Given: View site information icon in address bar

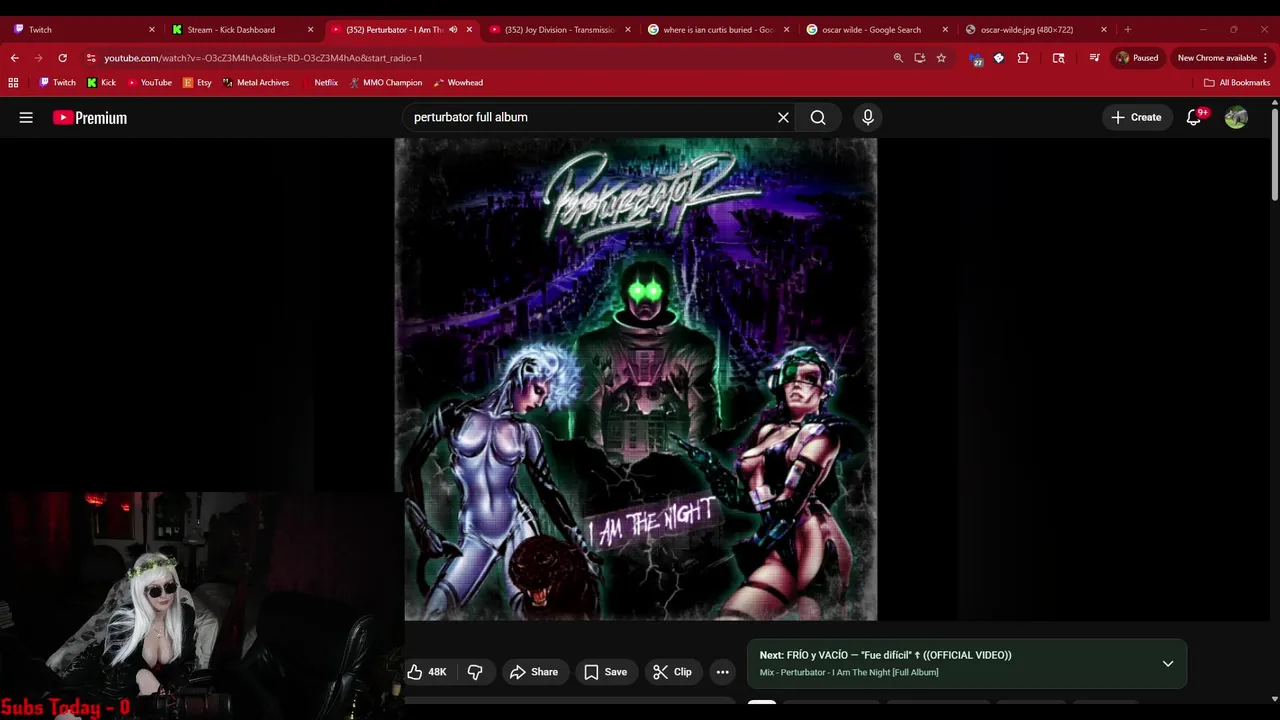Looking at the screenshot, I should [x=91, y=58].
